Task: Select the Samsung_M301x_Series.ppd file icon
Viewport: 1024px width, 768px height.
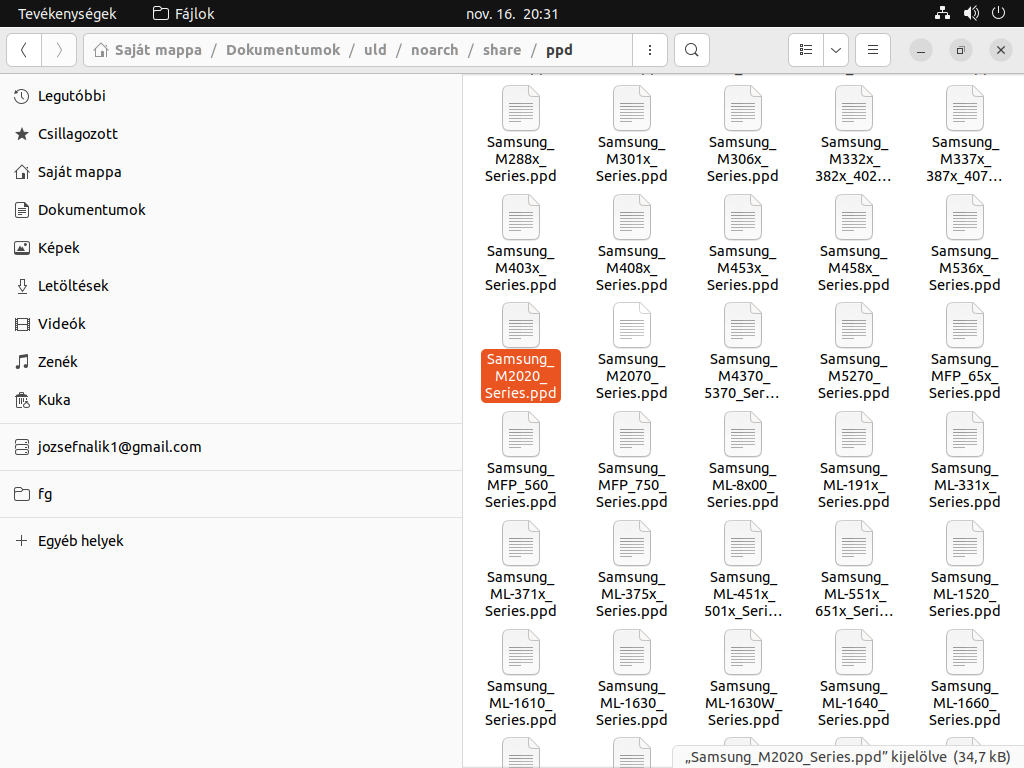Action: pos(632,108)
